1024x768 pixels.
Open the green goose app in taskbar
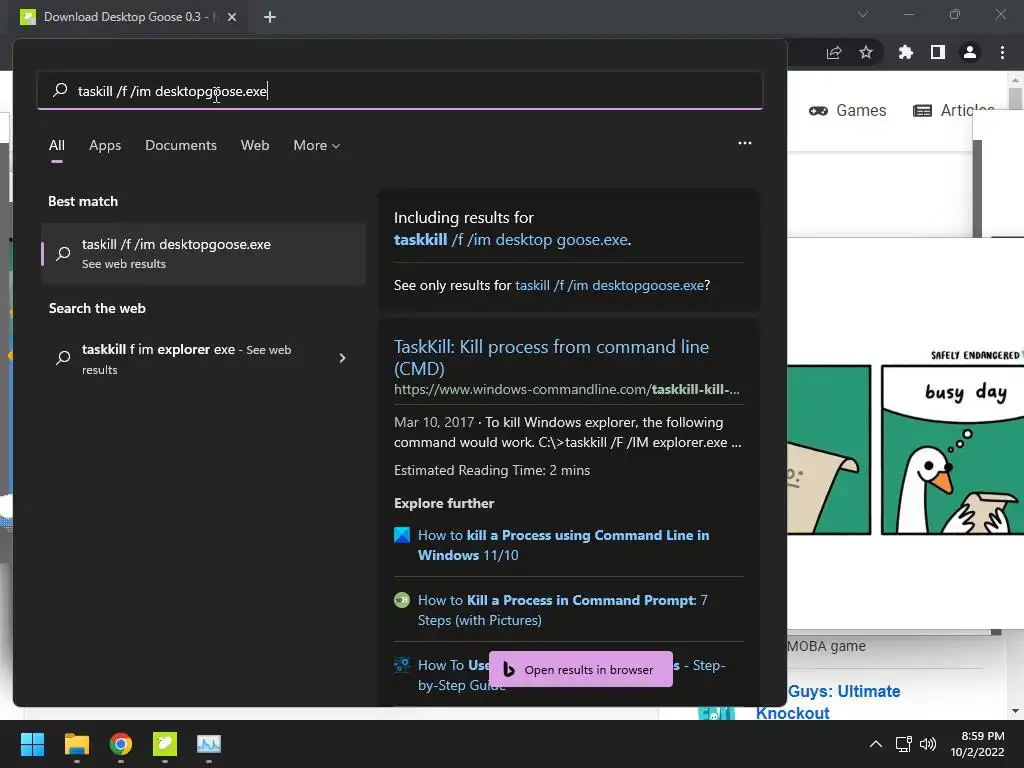pyautogui.click(x=165, y=744)
